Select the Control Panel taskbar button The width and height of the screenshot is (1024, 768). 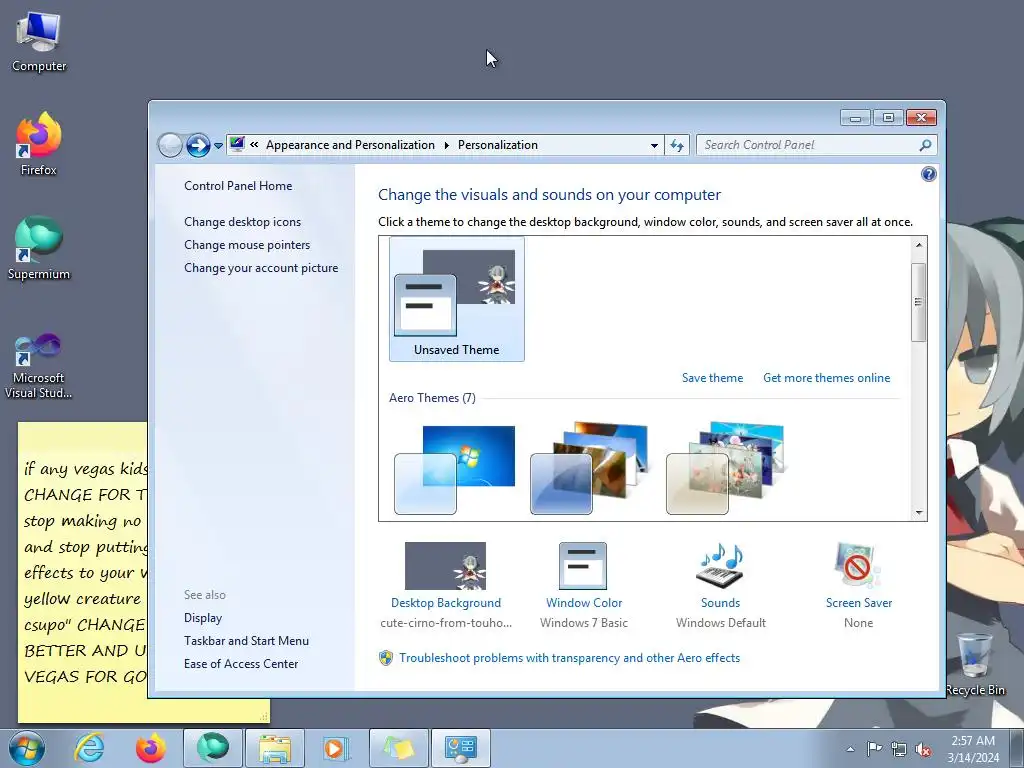coord(461,748)
